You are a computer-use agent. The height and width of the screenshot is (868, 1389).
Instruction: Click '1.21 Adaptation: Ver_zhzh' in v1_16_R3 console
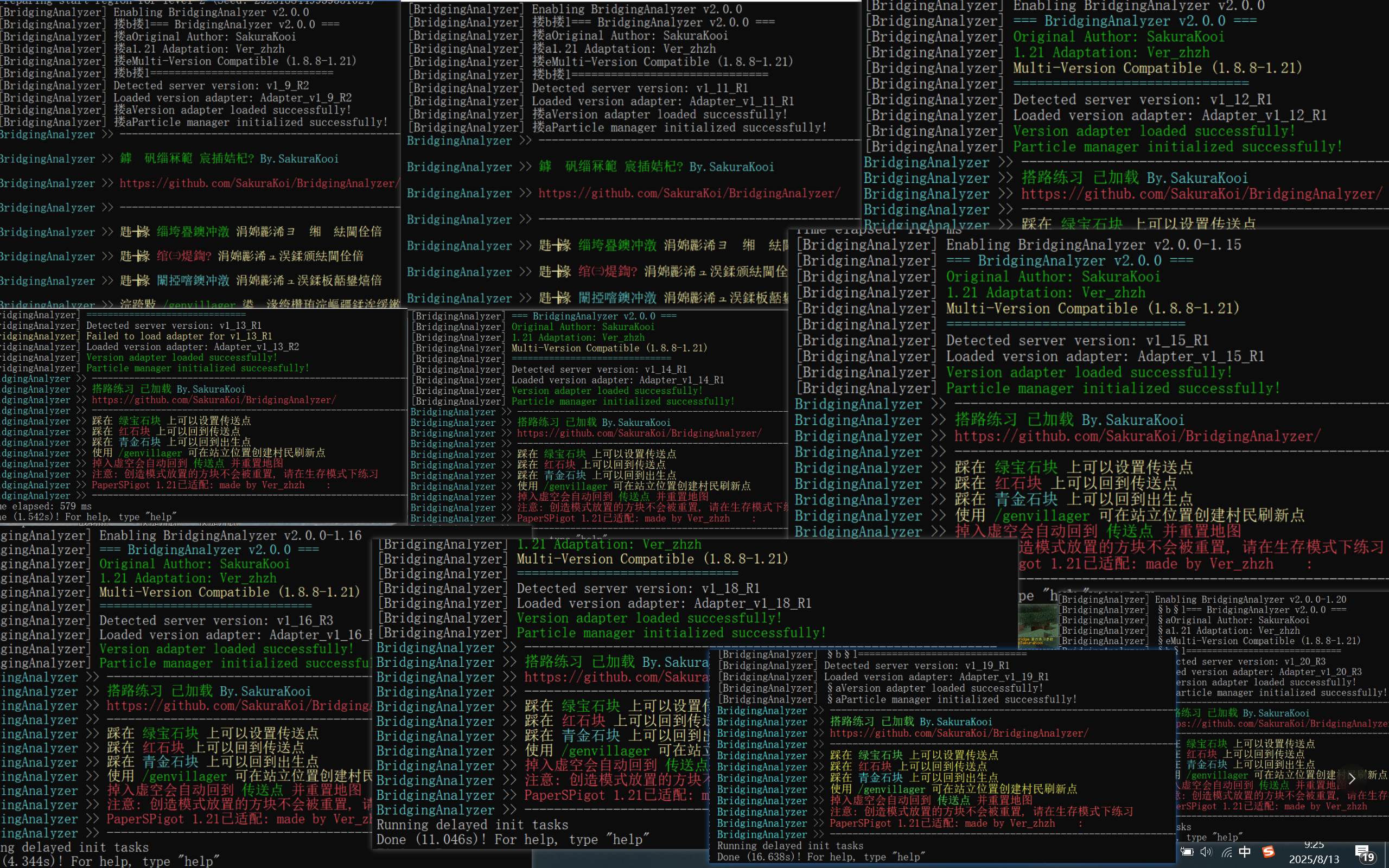(188, 578)
